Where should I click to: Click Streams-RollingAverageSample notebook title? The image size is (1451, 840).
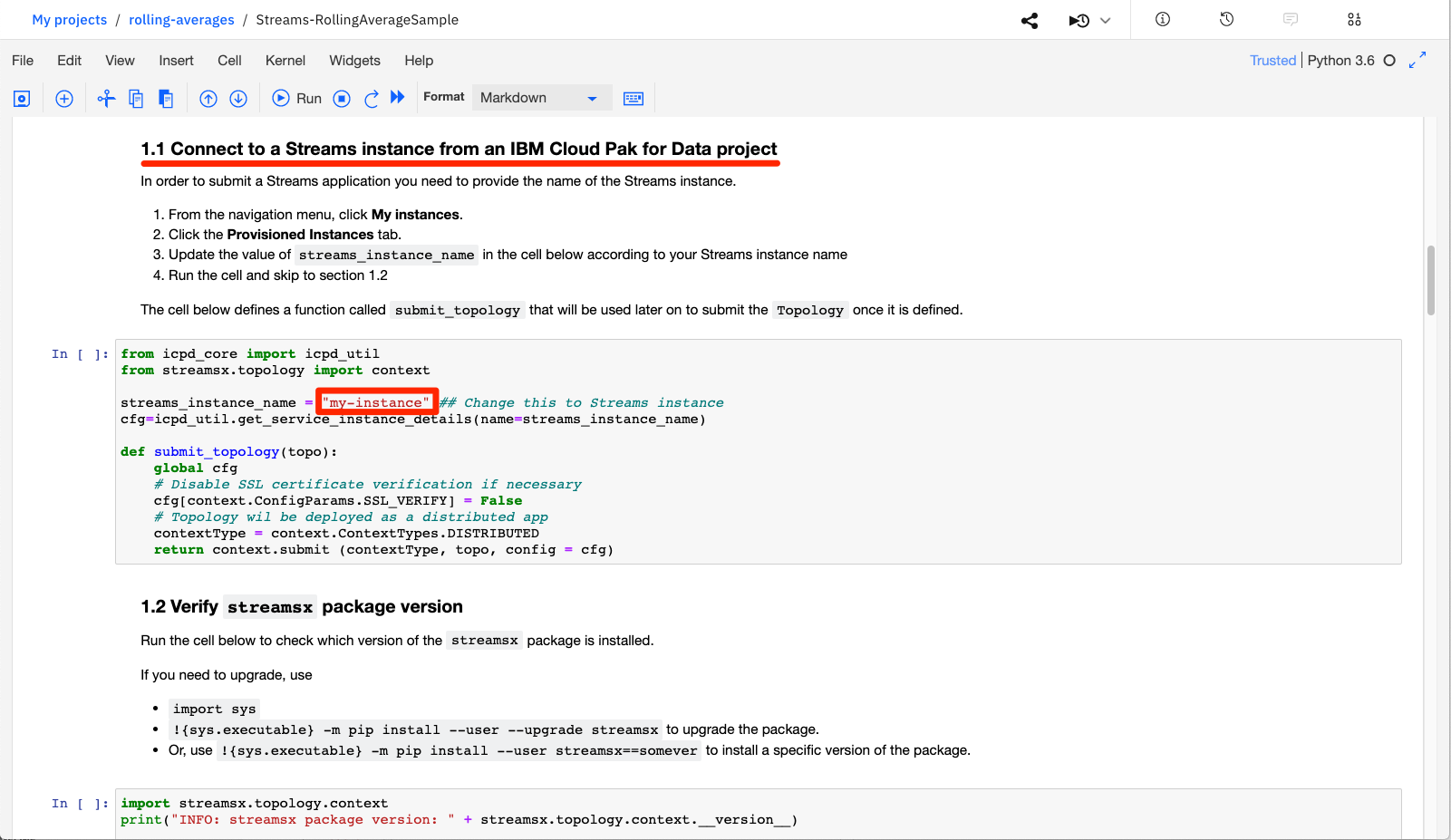point(357,20)
